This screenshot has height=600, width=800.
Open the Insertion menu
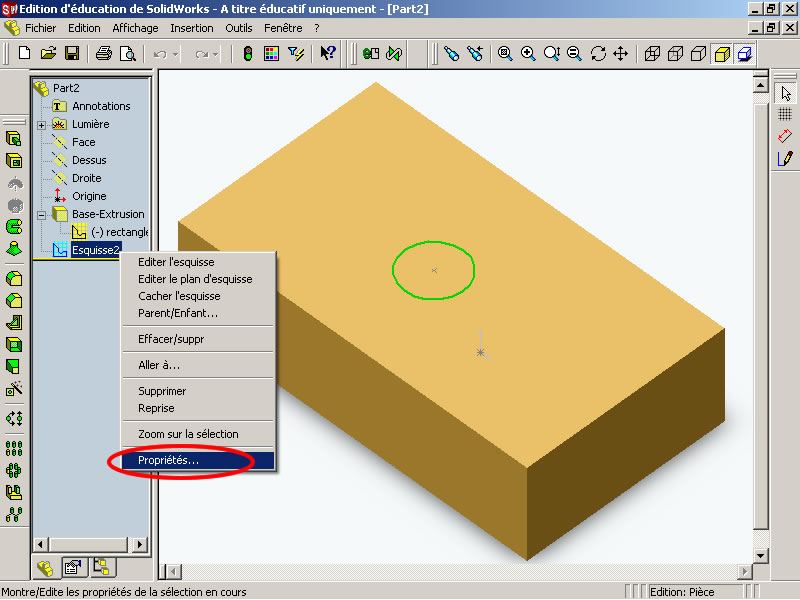pos(192,28)
